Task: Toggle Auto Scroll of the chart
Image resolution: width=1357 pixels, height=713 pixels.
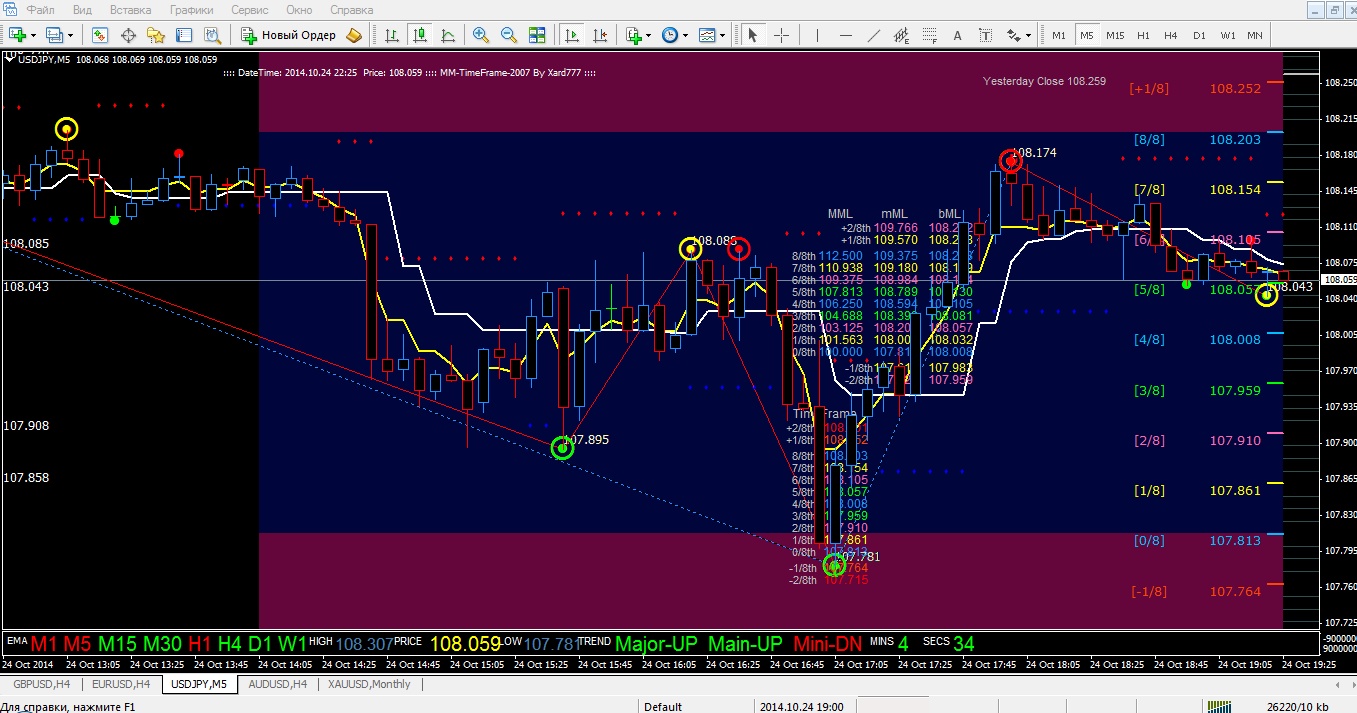Action: click(572, 35)
